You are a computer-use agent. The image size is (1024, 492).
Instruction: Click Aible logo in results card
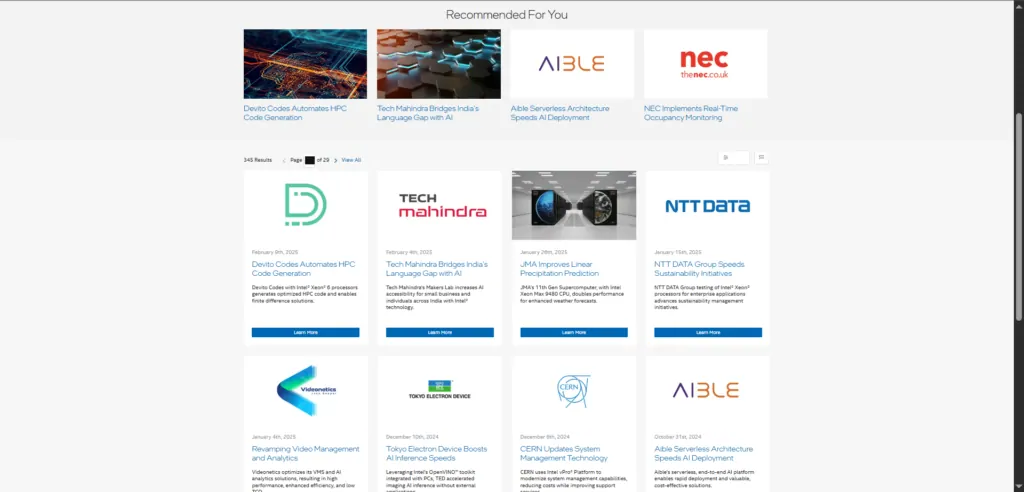click(x=708, y=390)
